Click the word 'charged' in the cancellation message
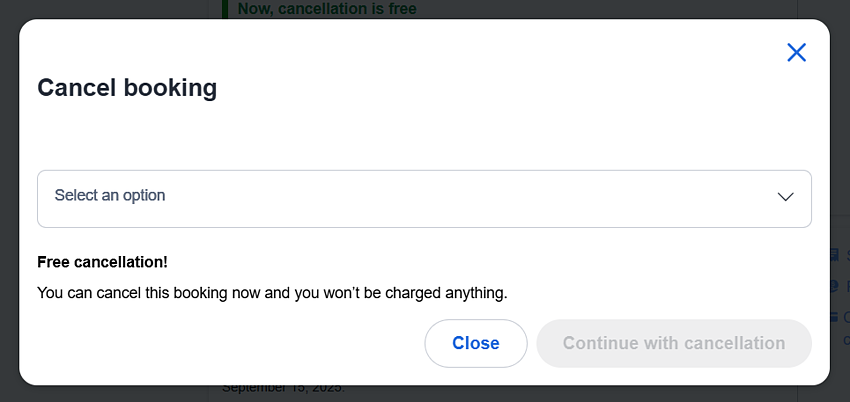 pyautogui.click(x=415, y=293)
